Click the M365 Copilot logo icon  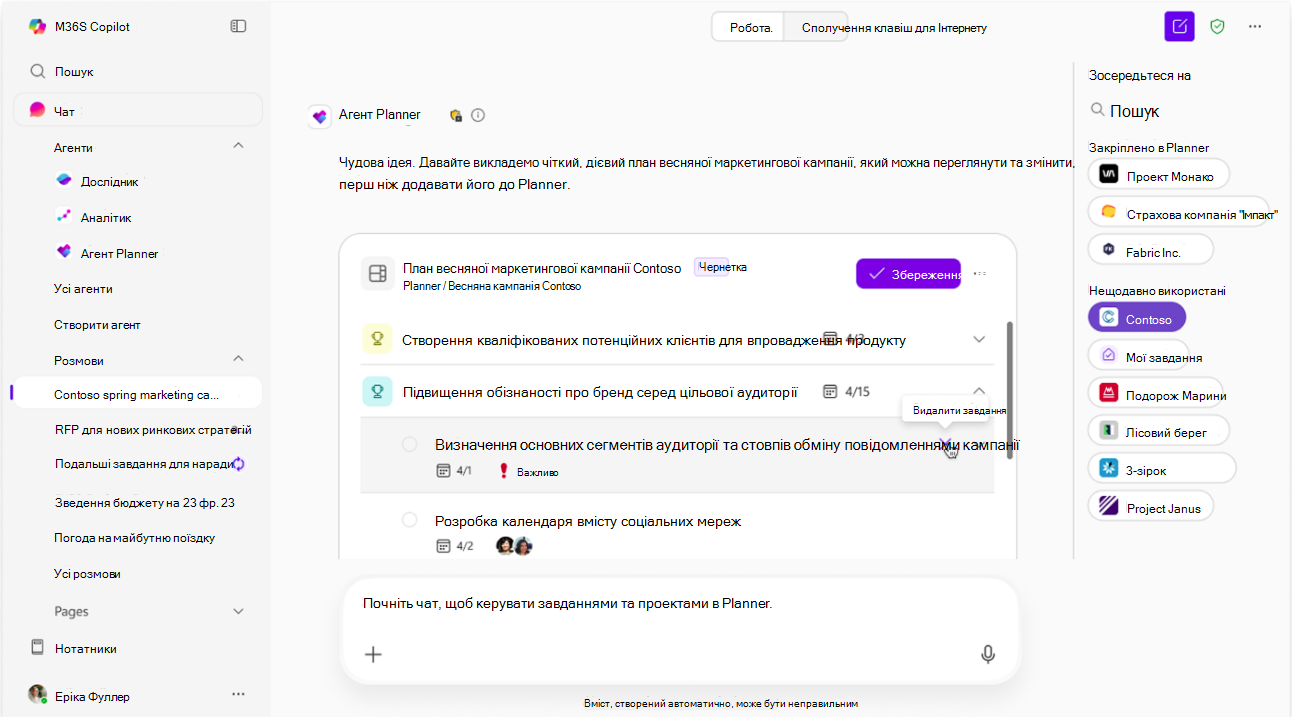click(x=37, y=27)
